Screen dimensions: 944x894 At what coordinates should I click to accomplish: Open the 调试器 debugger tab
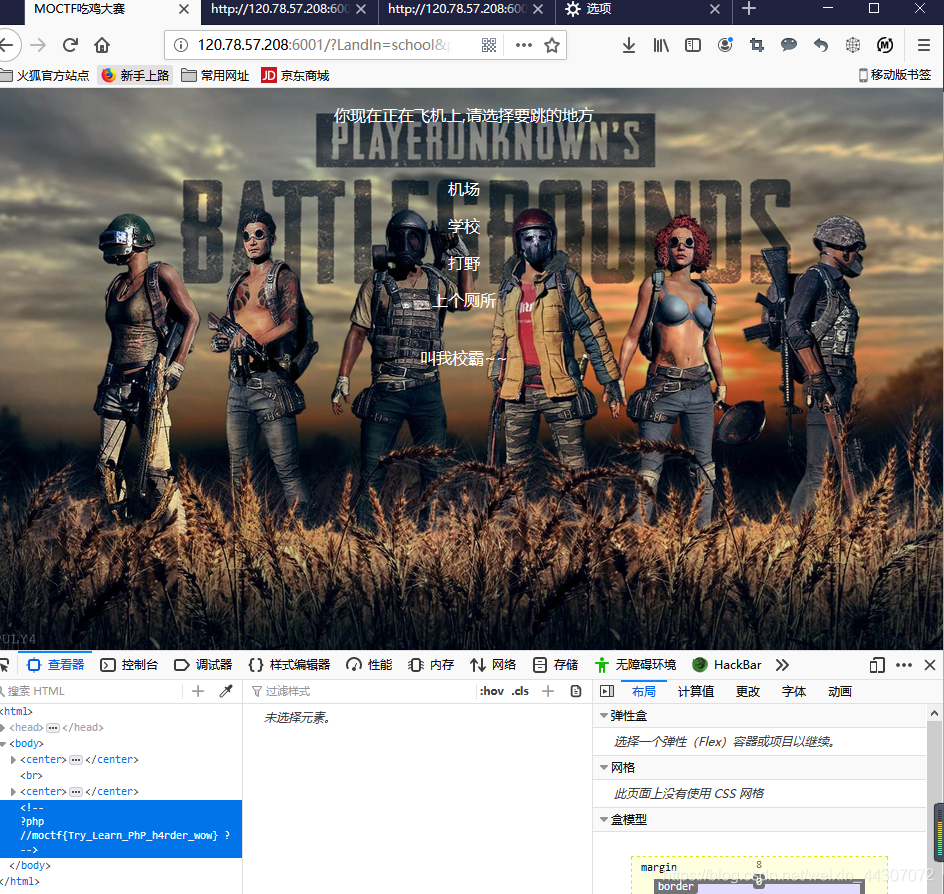203,665
